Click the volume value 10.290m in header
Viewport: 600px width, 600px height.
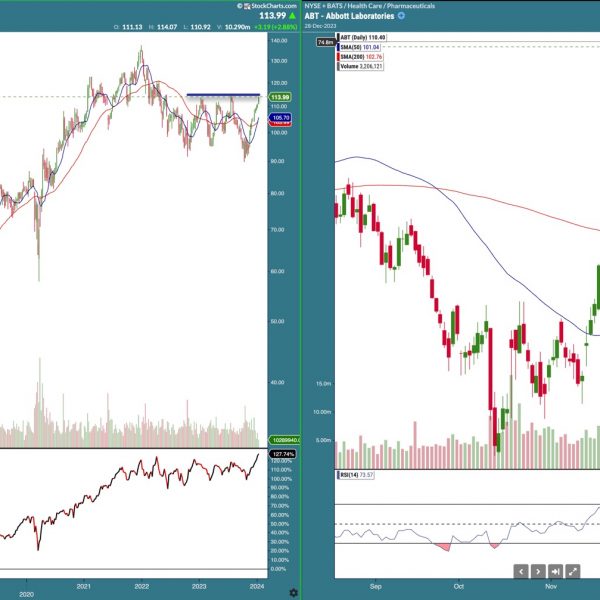(237, 27)
